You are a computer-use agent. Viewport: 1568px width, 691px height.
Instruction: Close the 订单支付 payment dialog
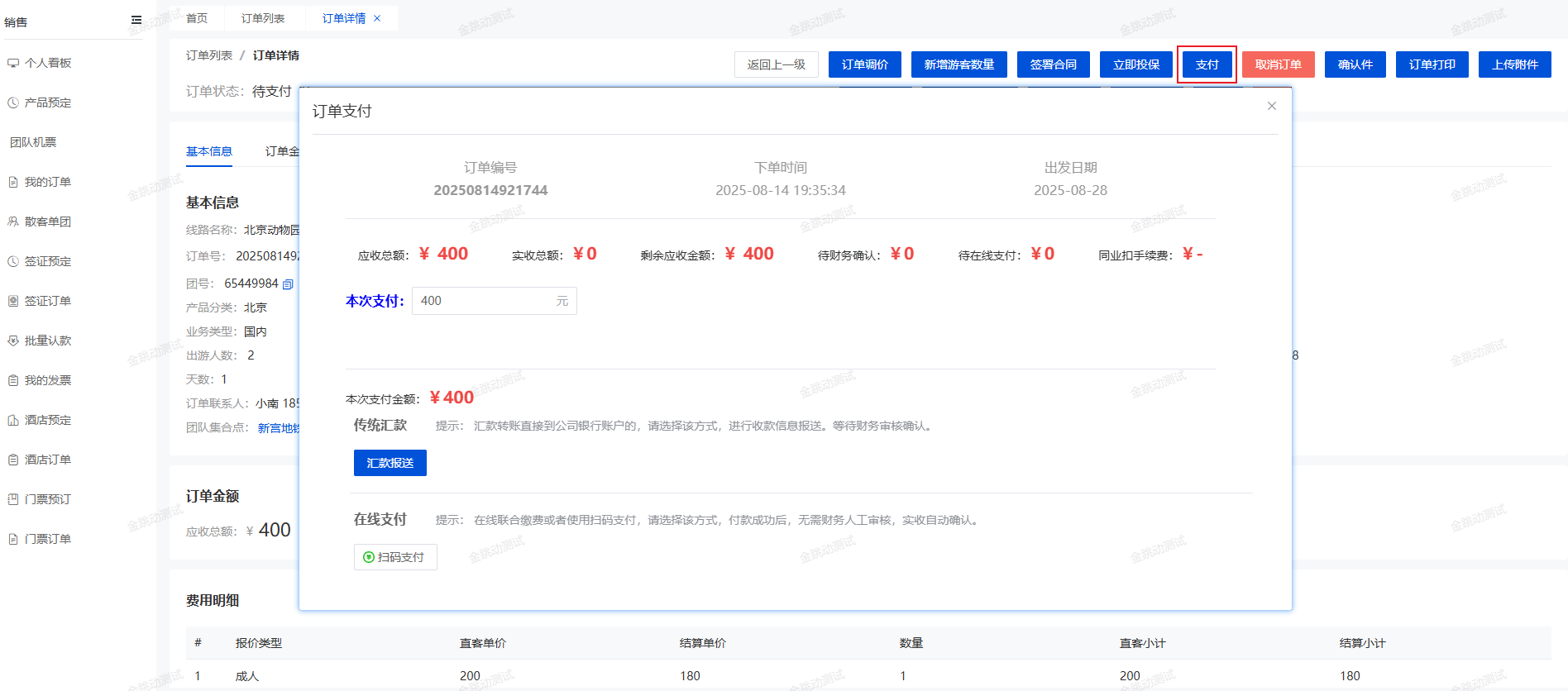point(1272,106)
